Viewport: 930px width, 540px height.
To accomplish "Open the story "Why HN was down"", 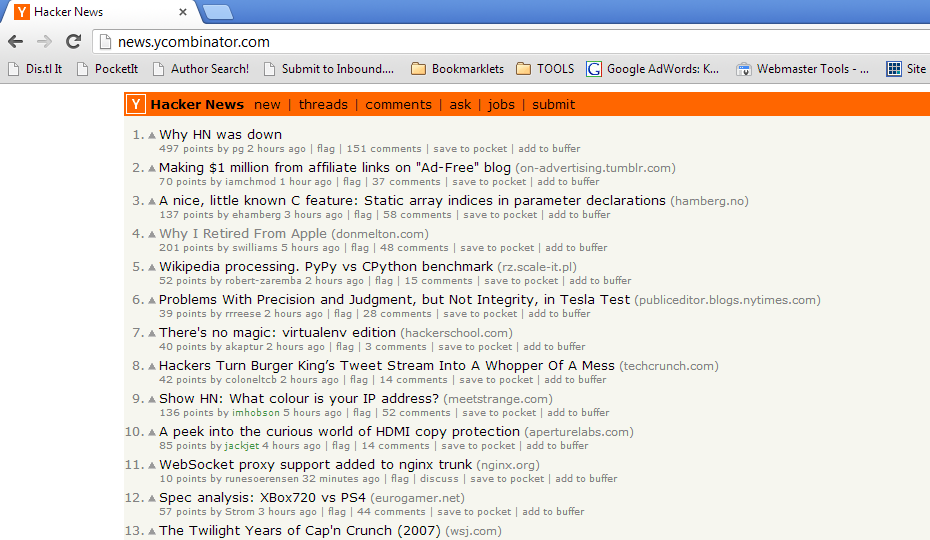I will [x=221, y=135].
